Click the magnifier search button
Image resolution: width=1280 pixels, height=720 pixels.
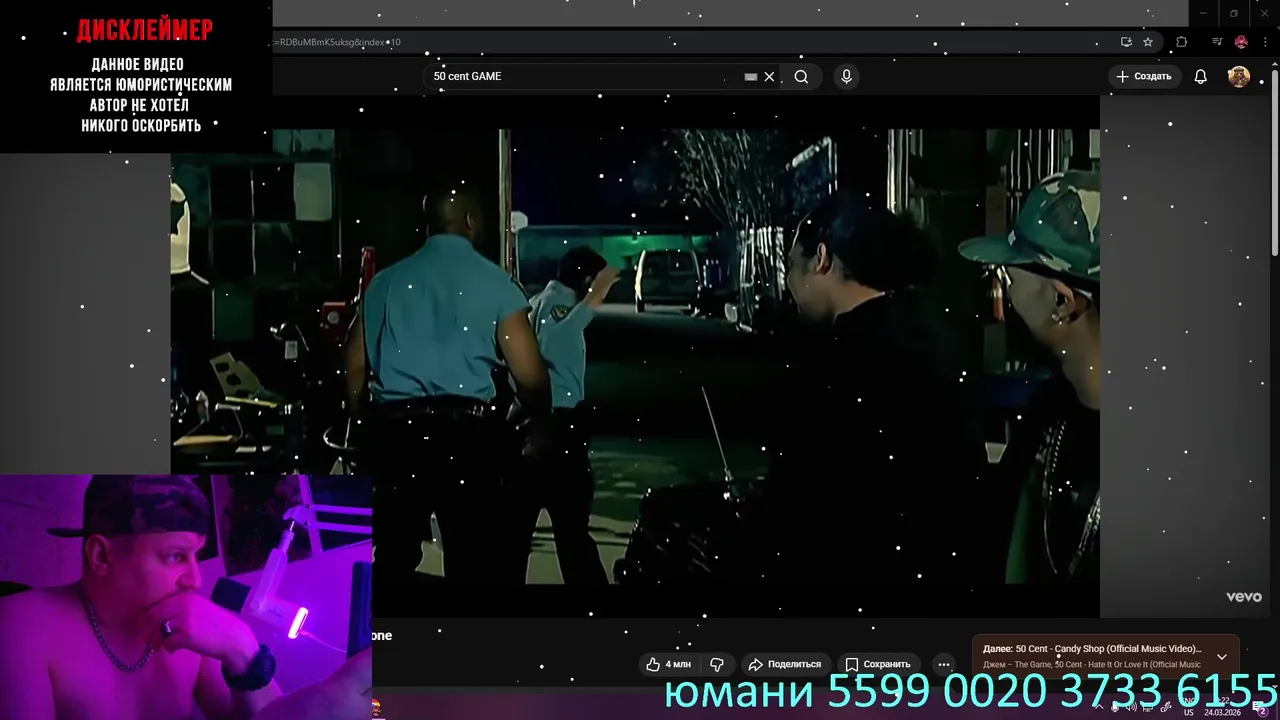[801, 76]
